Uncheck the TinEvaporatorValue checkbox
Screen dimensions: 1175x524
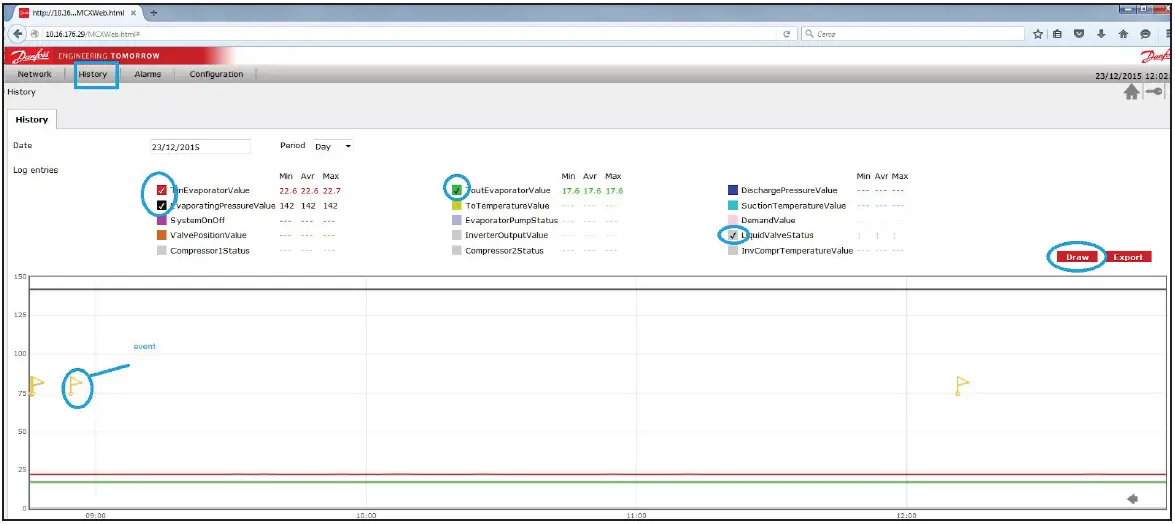pos(161,190)
